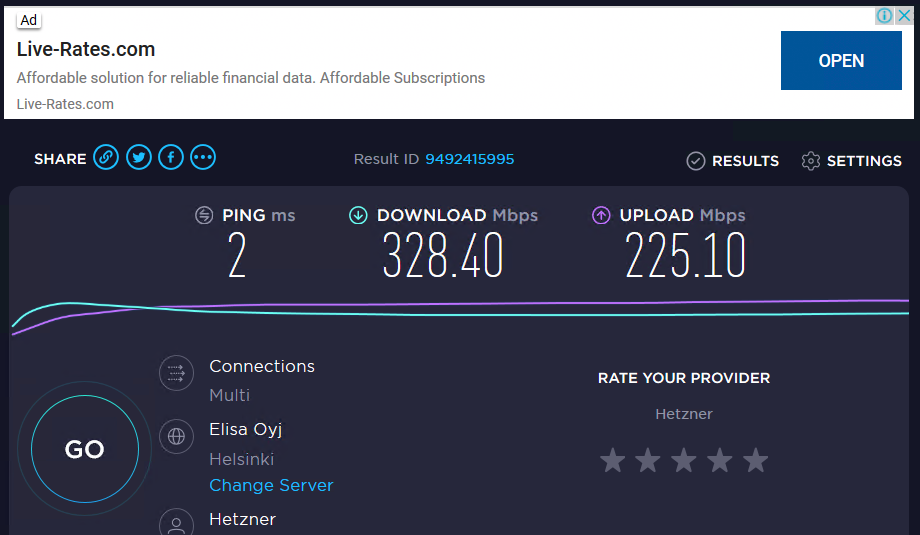This screenshot has width=920, height=535.
Task: Open the Live-Rates.com ad title
Action: [86, 49]
